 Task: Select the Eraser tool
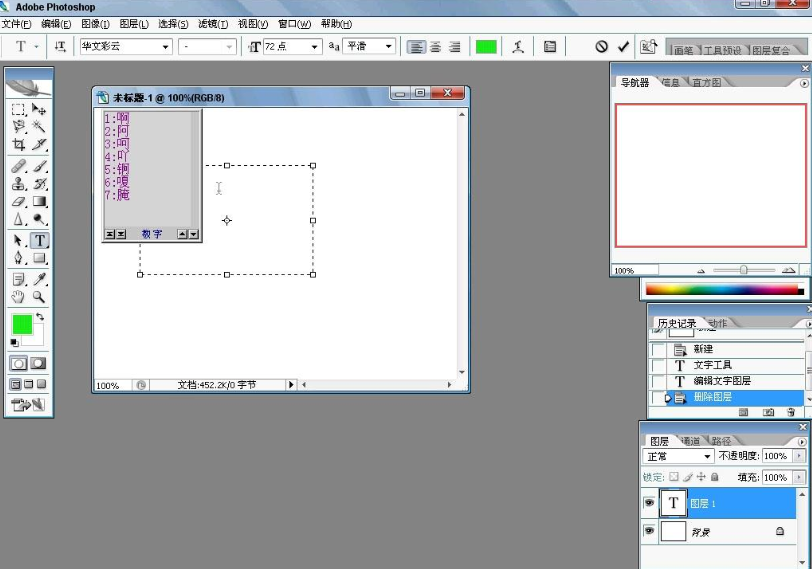[x=18, y=201]
